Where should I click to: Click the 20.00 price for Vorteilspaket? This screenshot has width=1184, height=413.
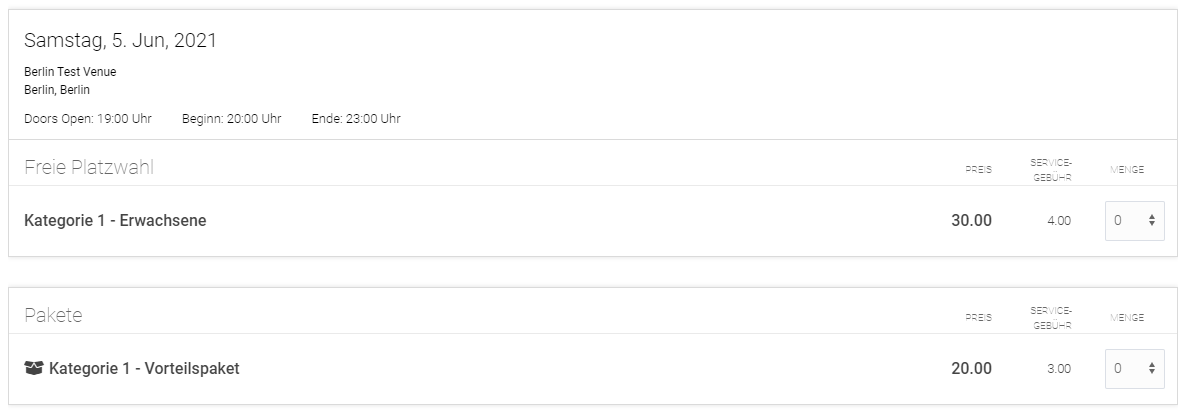pos(971,369)
